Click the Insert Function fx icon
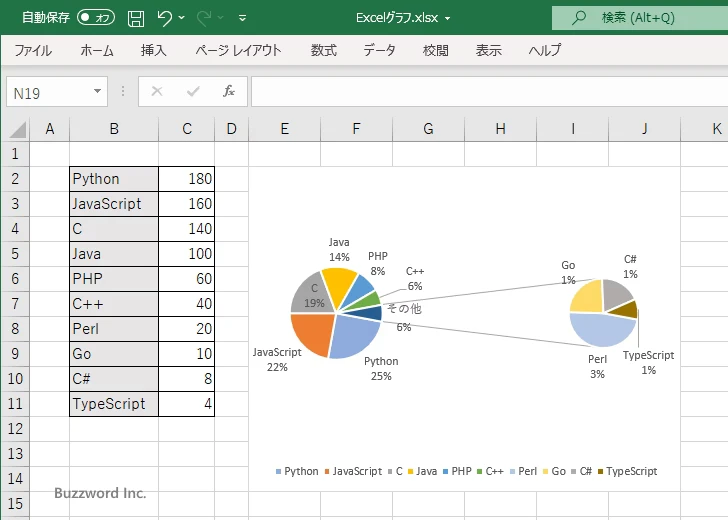 pos(229,91)
